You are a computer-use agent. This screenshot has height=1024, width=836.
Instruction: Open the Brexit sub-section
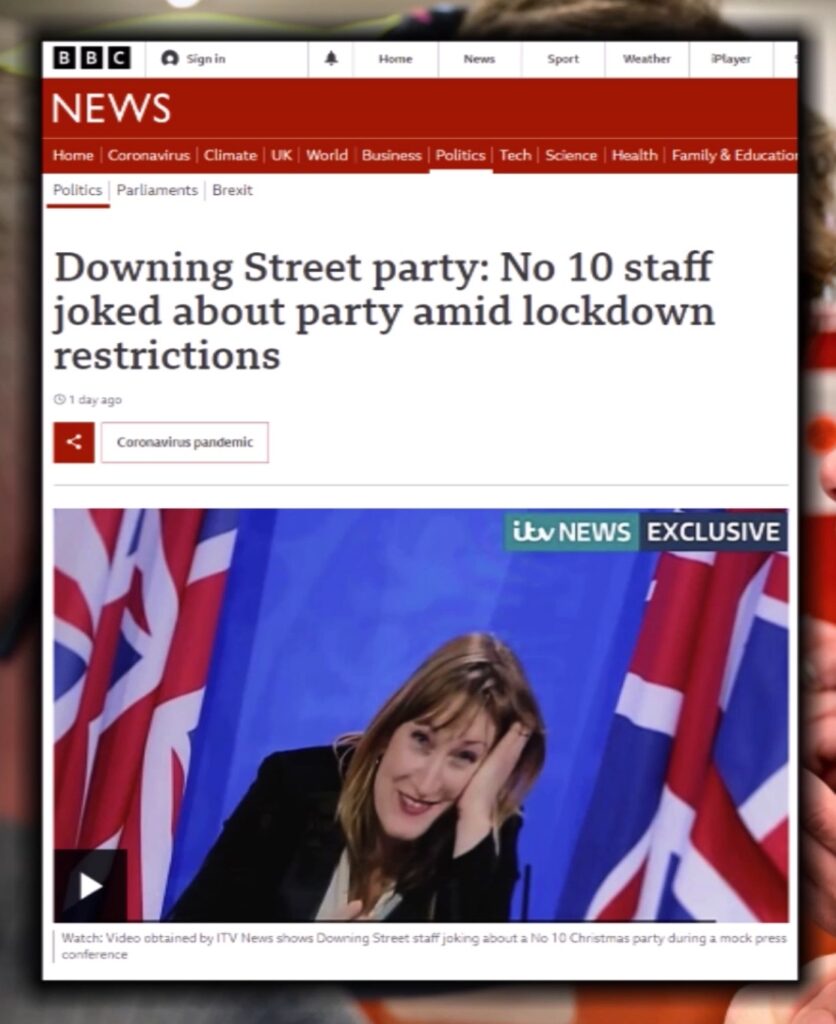click(232, 190)
